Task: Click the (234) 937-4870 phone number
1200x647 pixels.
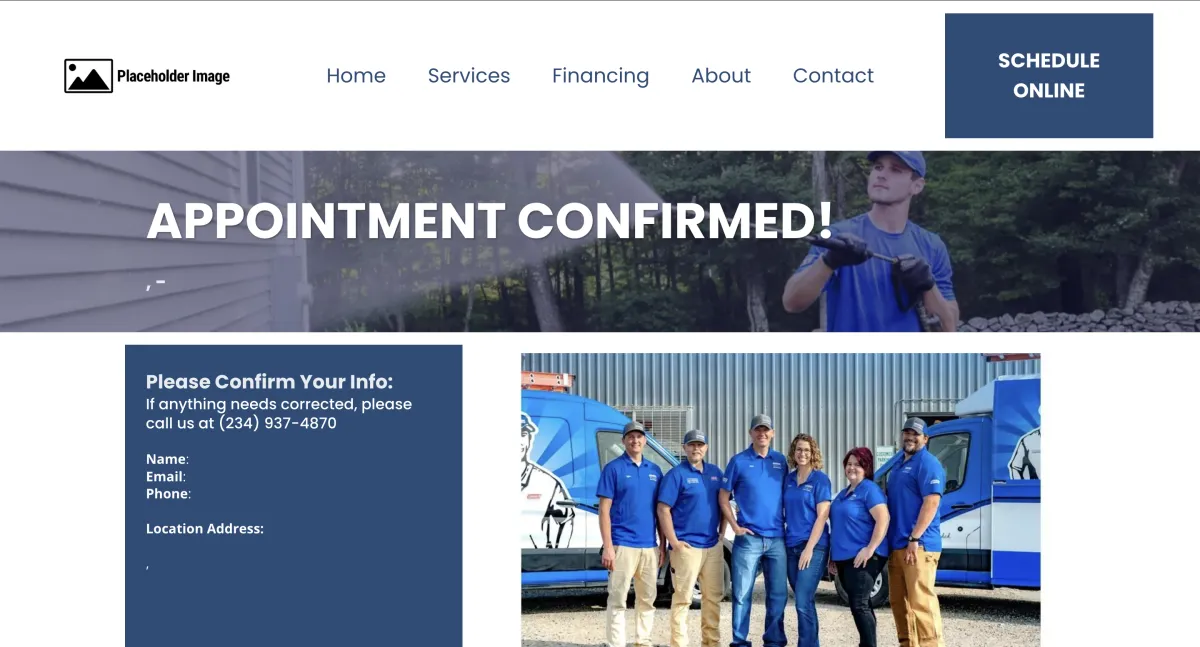Action: [x=278, y=423]
